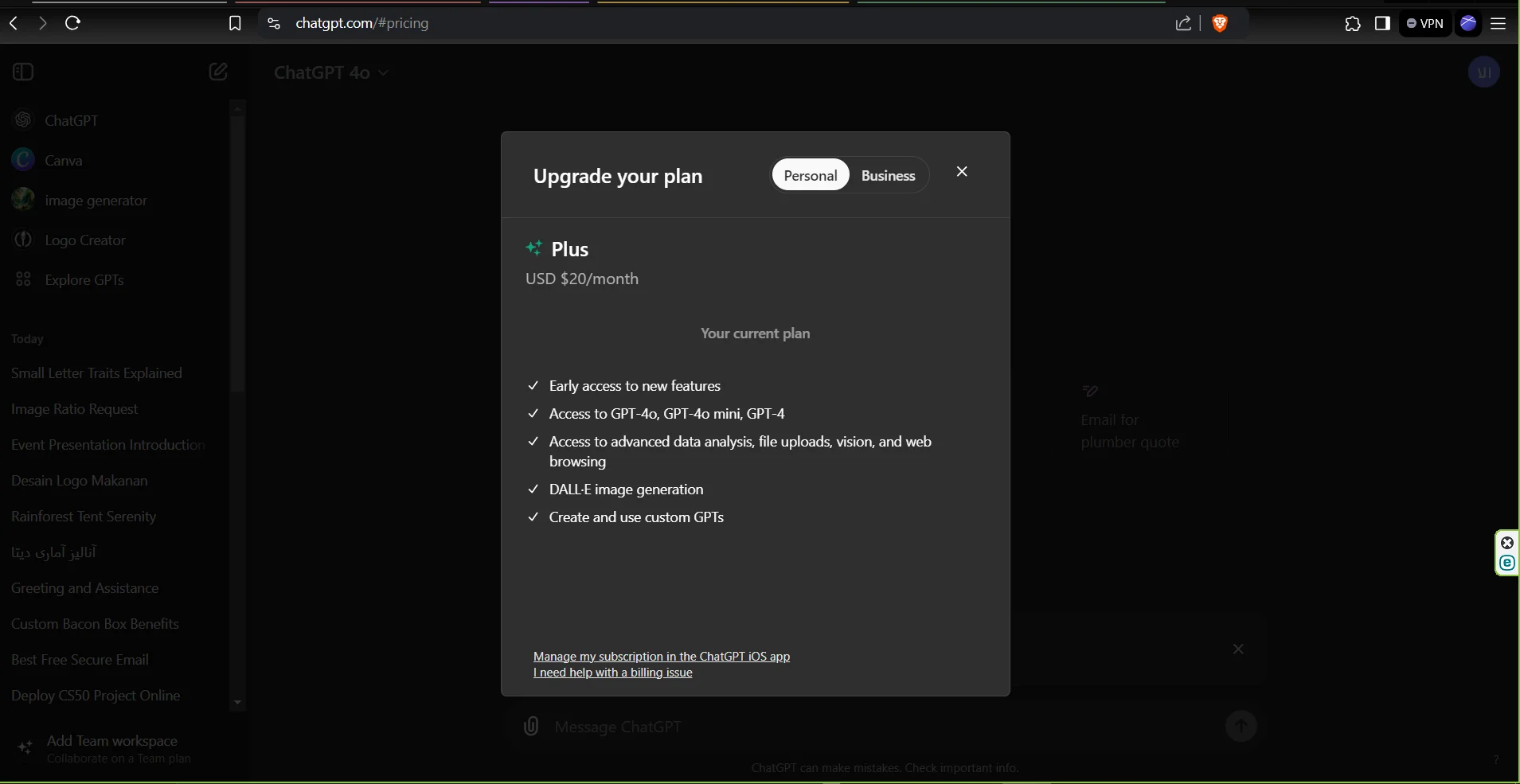Go forward with the browser forward arrow
The width and height of the screenshot is (1520, 784).
42,23
